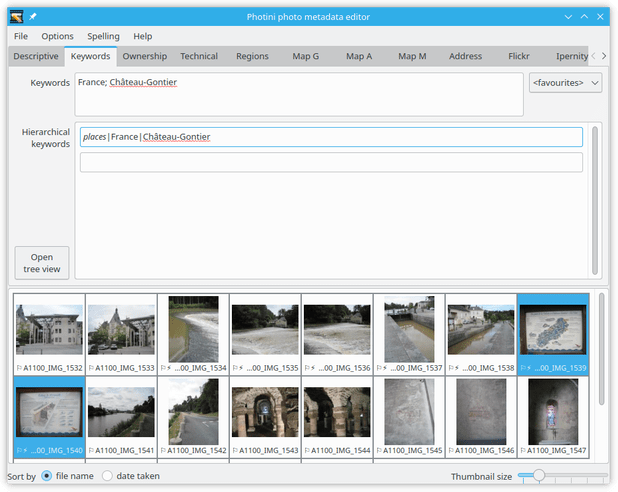The image size is (618, 492).
Task: Click the places|France|Château-Gontier hierarchical keyword field
Action: click(x=331, y=137)
